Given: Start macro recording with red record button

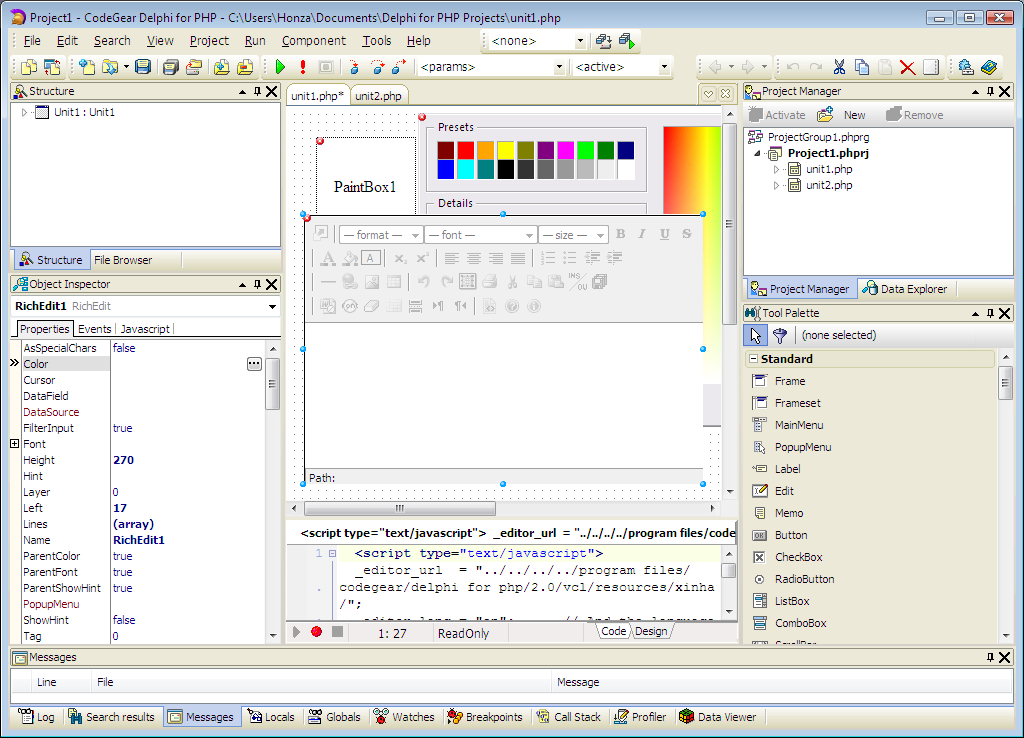Looking at the screenshot, I should click(316, 632).
